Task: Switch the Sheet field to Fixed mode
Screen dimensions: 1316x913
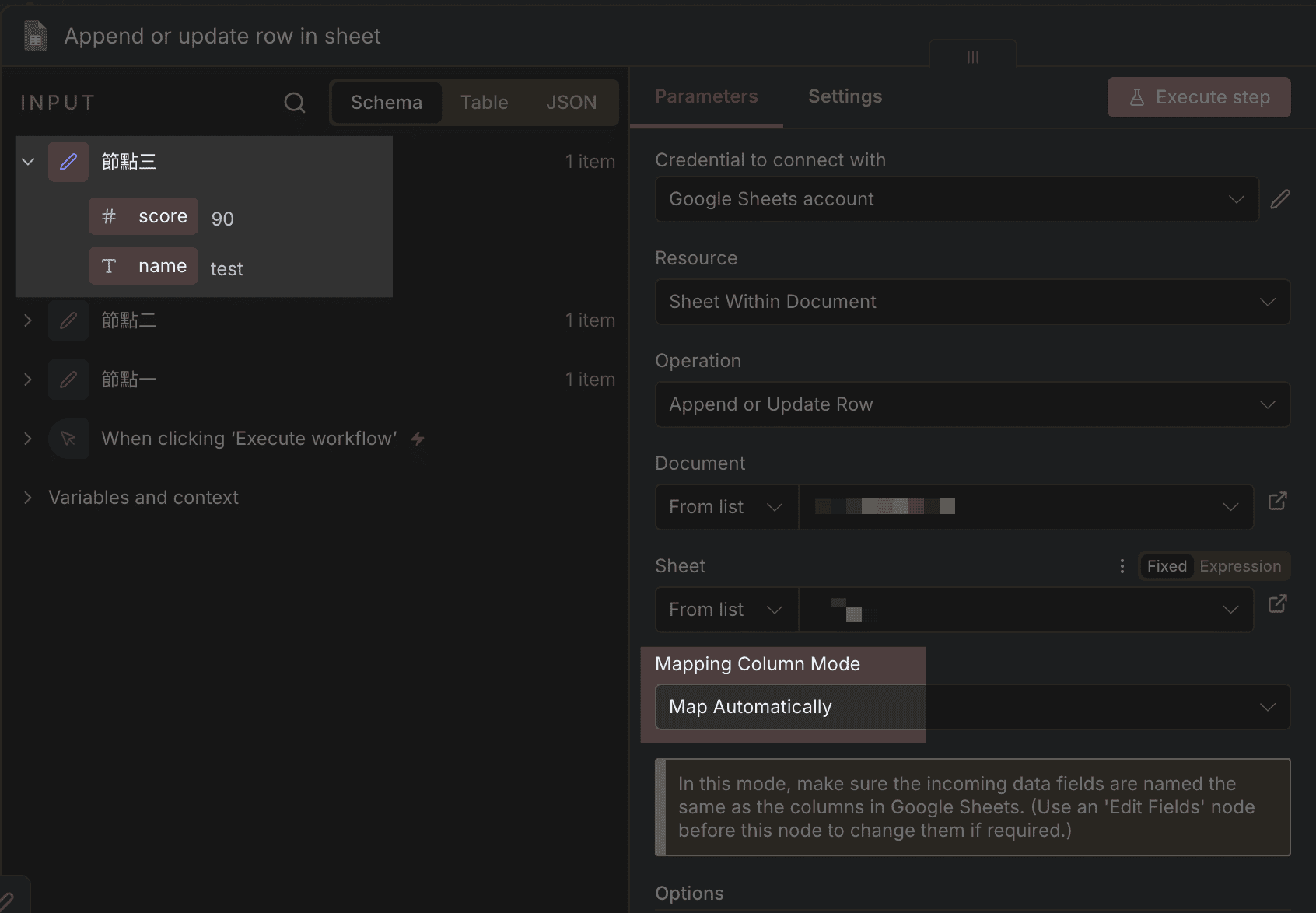Action: (1166, 566)
